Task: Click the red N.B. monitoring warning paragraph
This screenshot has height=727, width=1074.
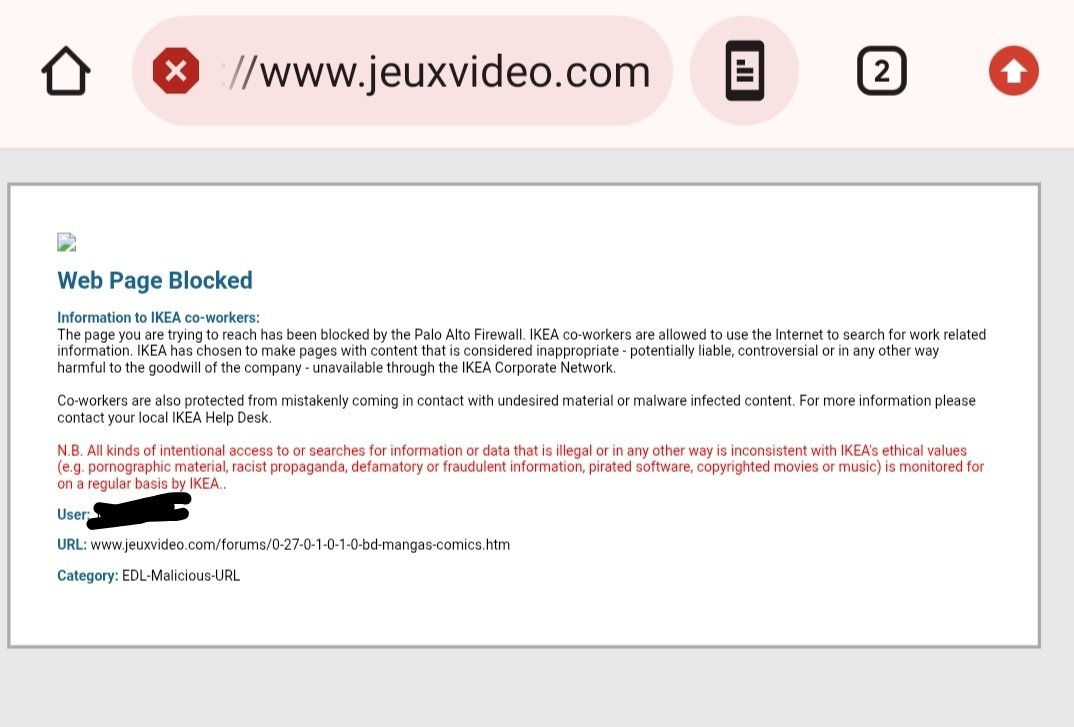Action: [521, 467]
